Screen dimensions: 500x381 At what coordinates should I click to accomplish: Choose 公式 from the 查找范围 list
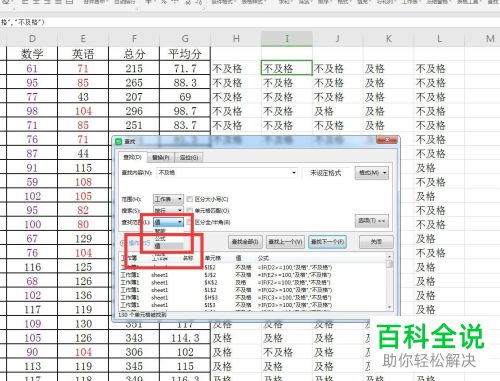click(160, 239)
